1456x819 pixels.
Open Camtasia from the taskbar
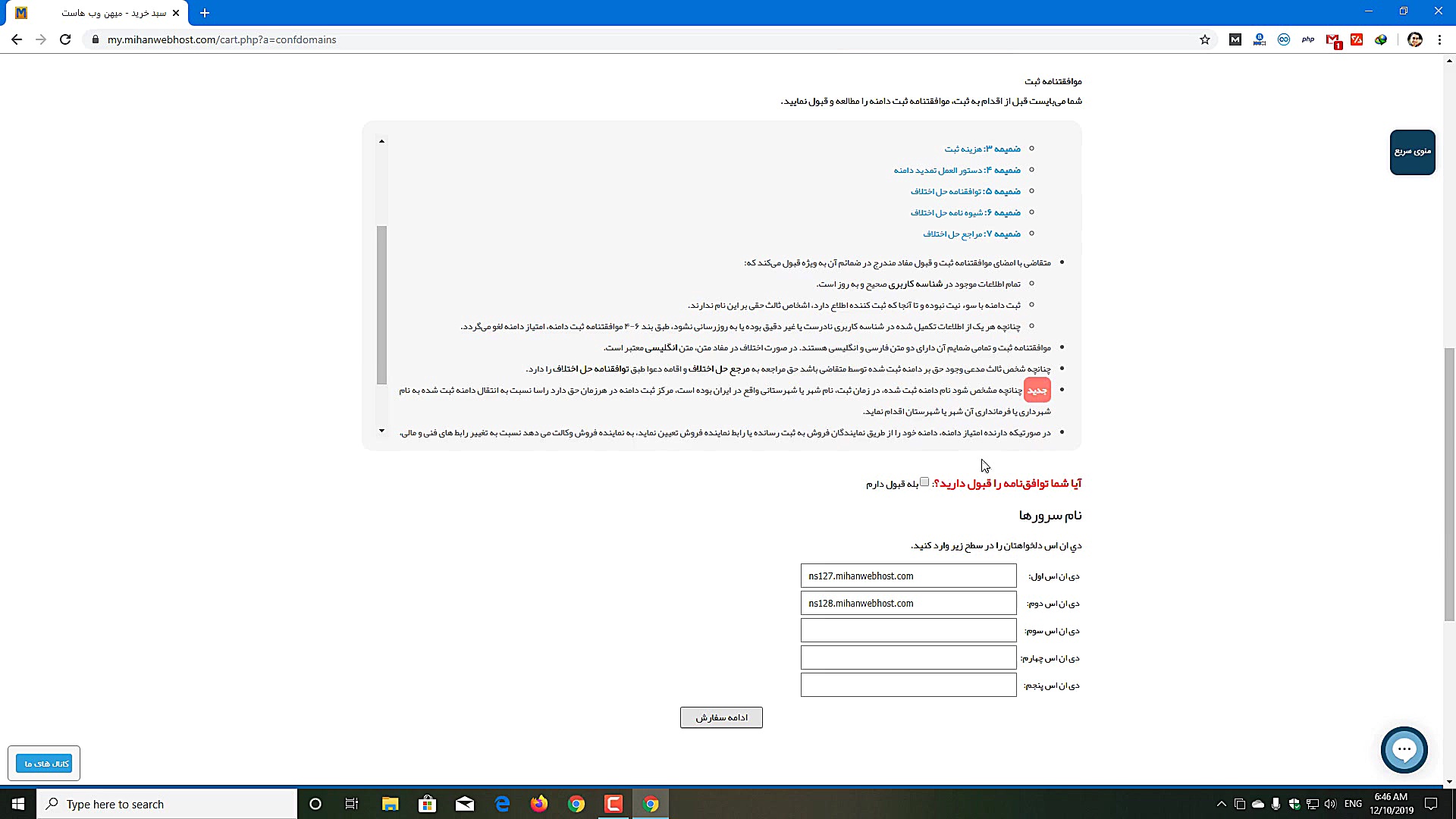click(x=613, y=803)
